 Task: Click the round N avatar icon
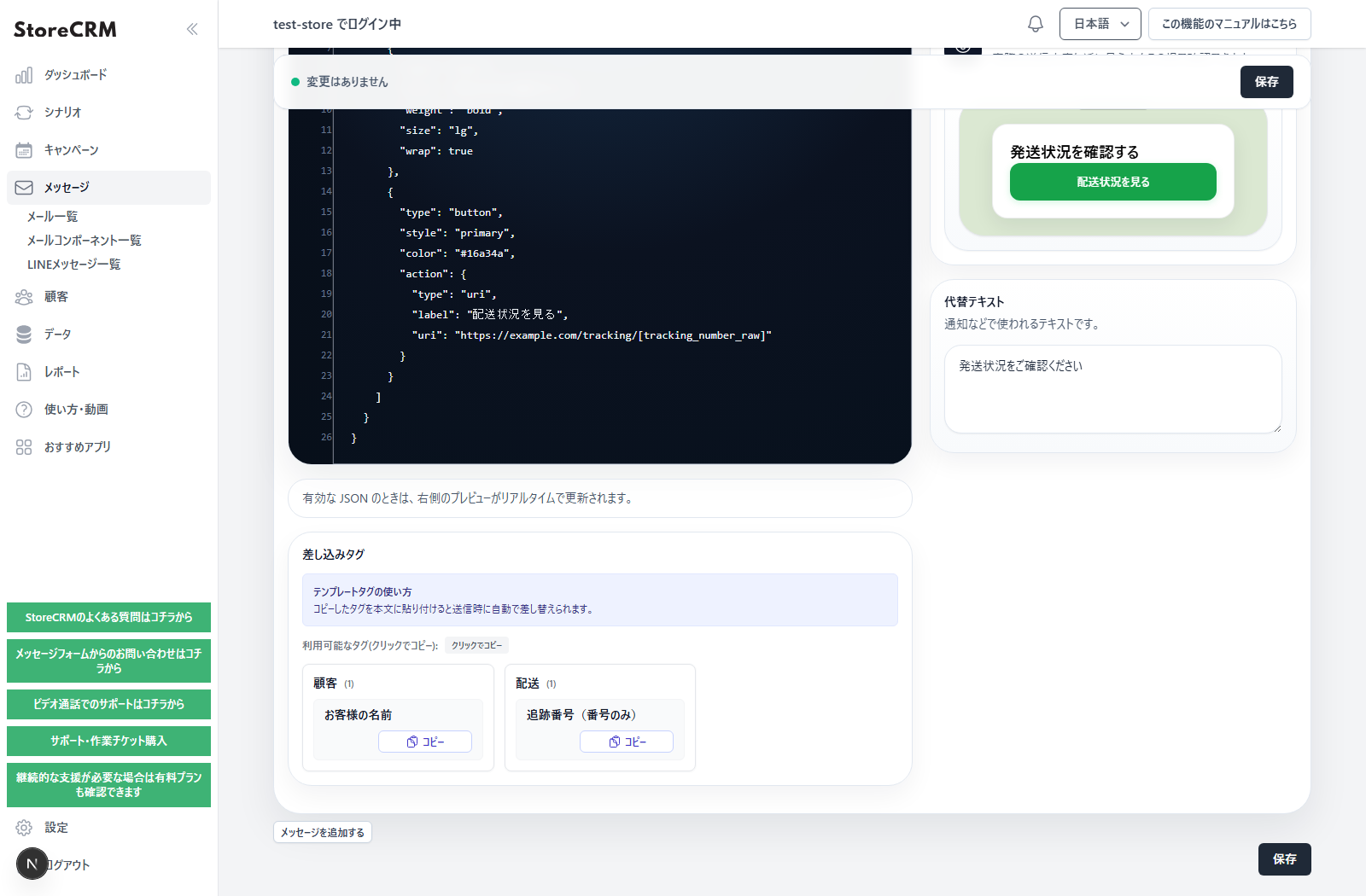coord(32,864)
